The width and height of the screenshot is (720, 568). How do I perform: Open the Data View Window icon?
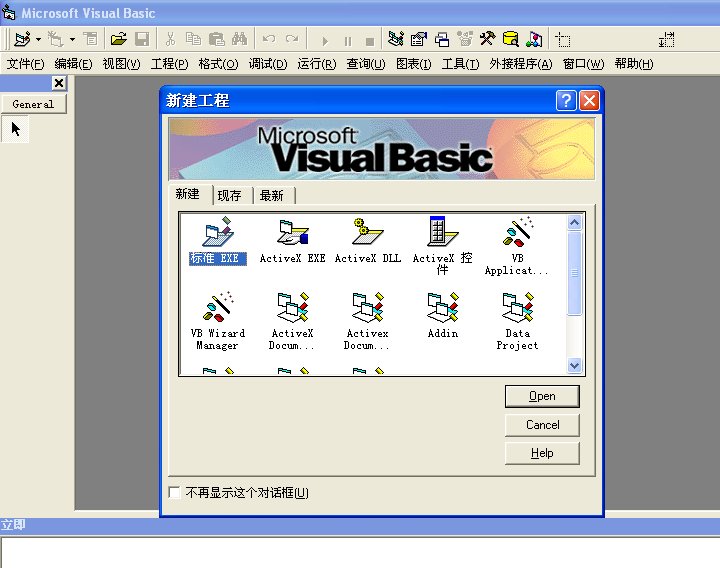(x=511, y=39)
